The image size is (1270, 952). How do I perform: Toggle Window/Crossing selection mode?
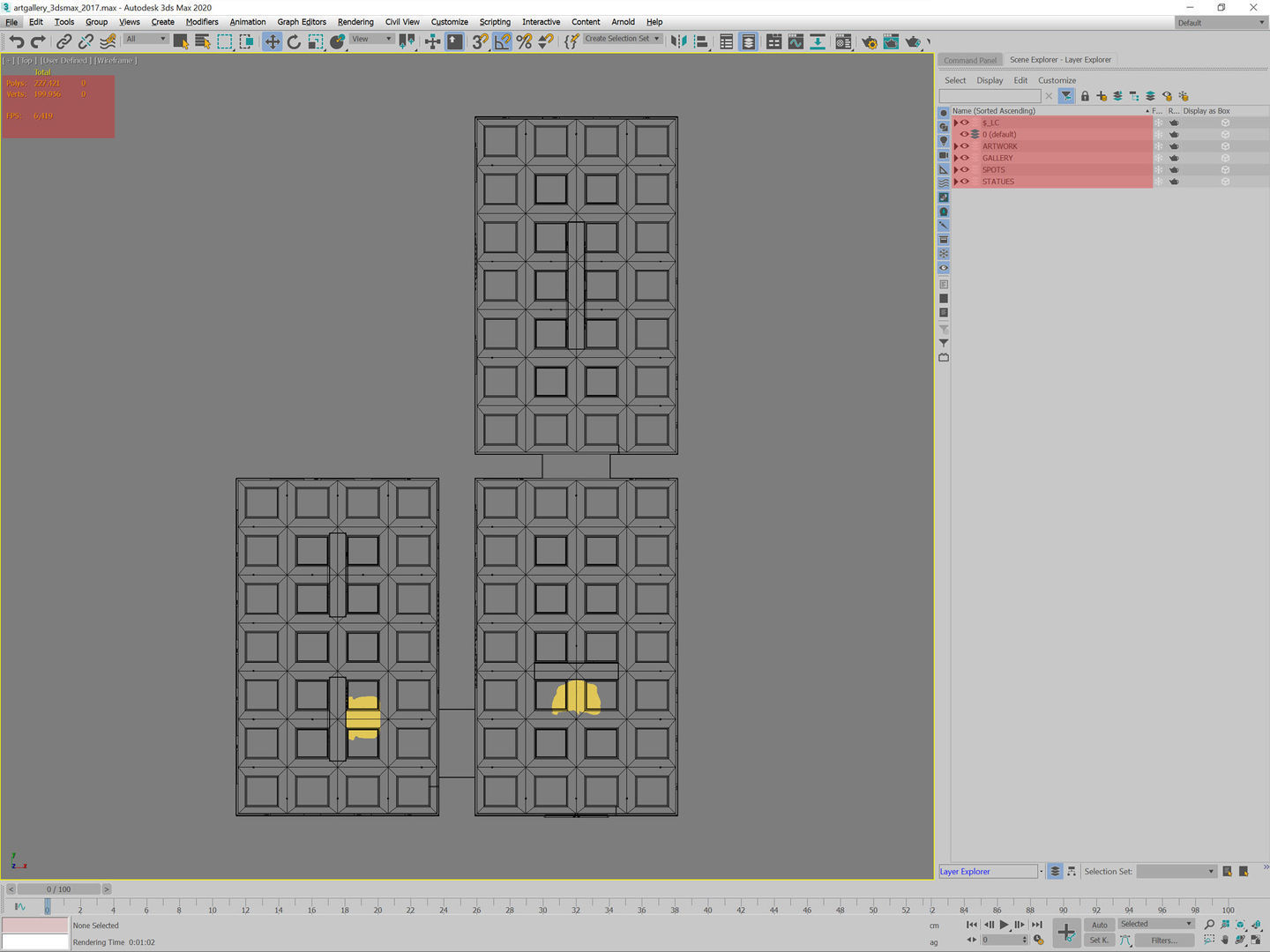tap(247, 41)
